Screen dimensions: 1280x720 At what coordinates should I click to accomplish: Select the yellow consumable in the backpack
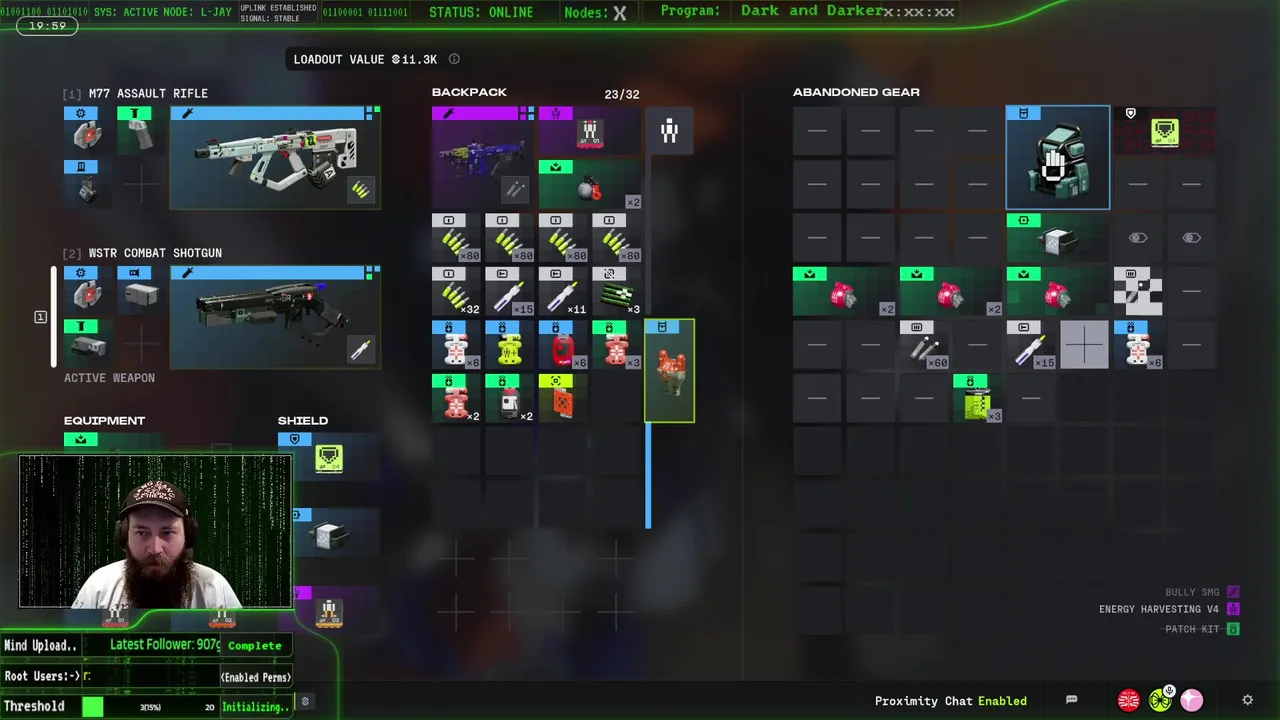point(509,345)
